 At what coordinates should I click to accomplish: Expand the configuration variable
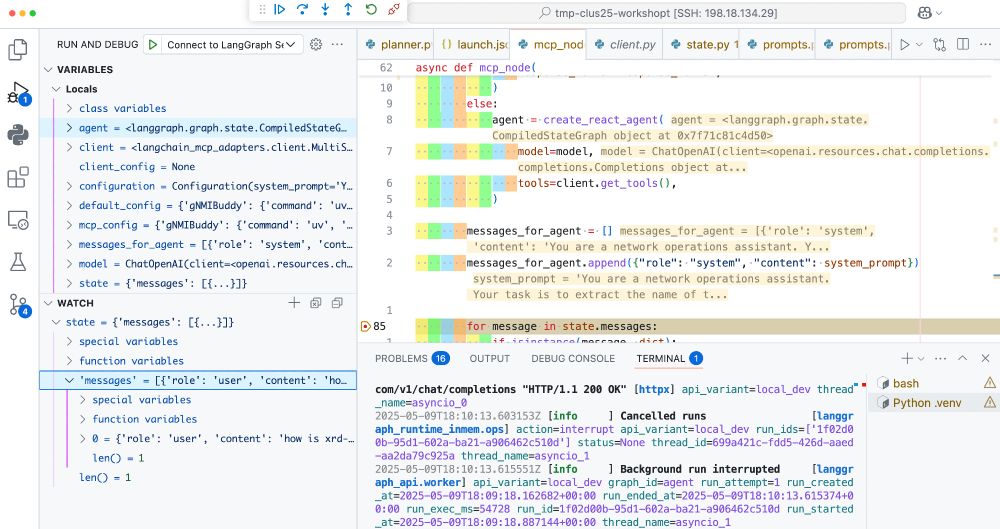point(70,186)
